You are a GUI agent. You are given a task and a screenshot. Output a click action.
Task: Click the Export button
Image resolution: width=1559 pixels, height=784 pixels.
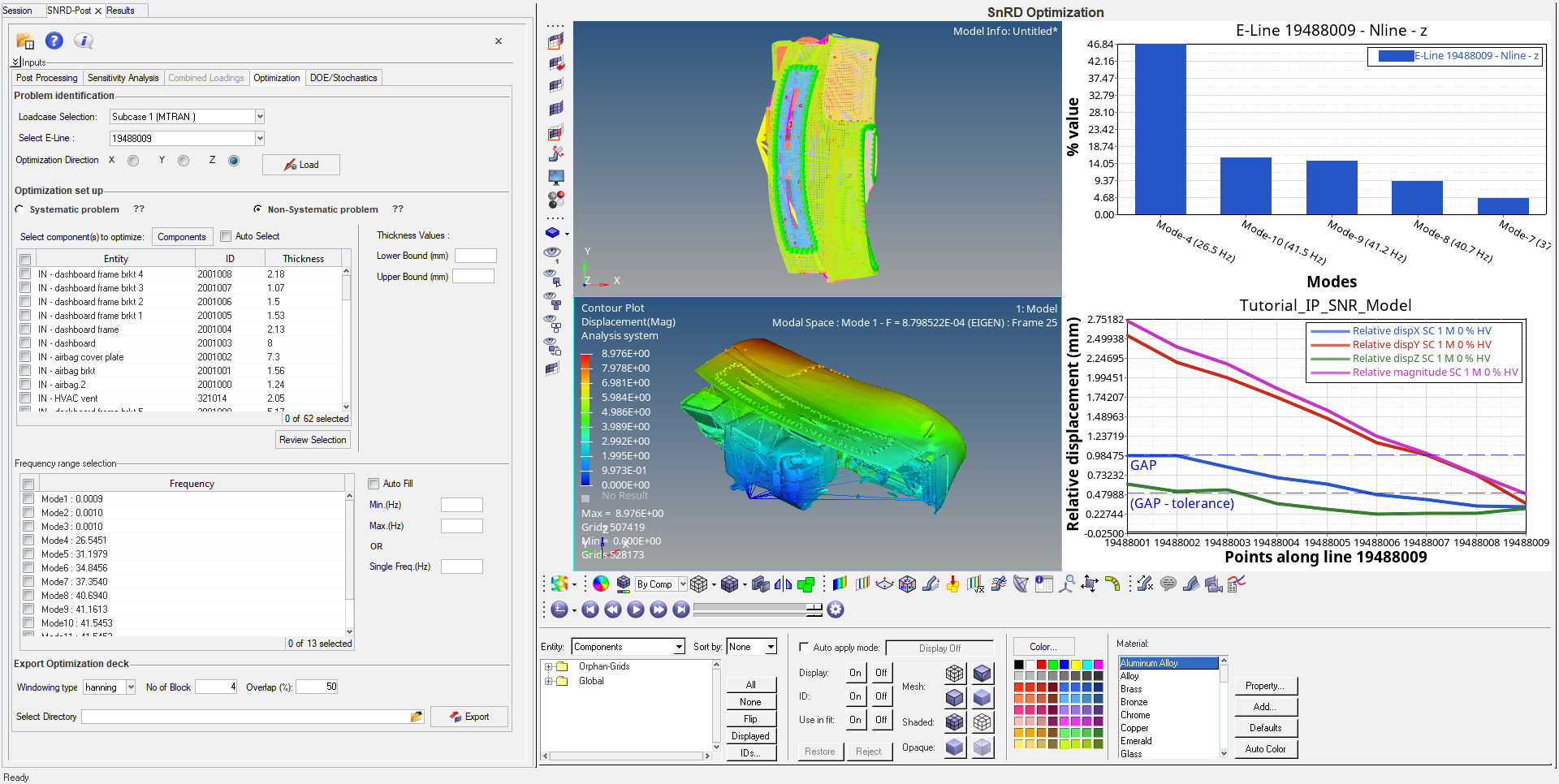click(x=469, y=717)
